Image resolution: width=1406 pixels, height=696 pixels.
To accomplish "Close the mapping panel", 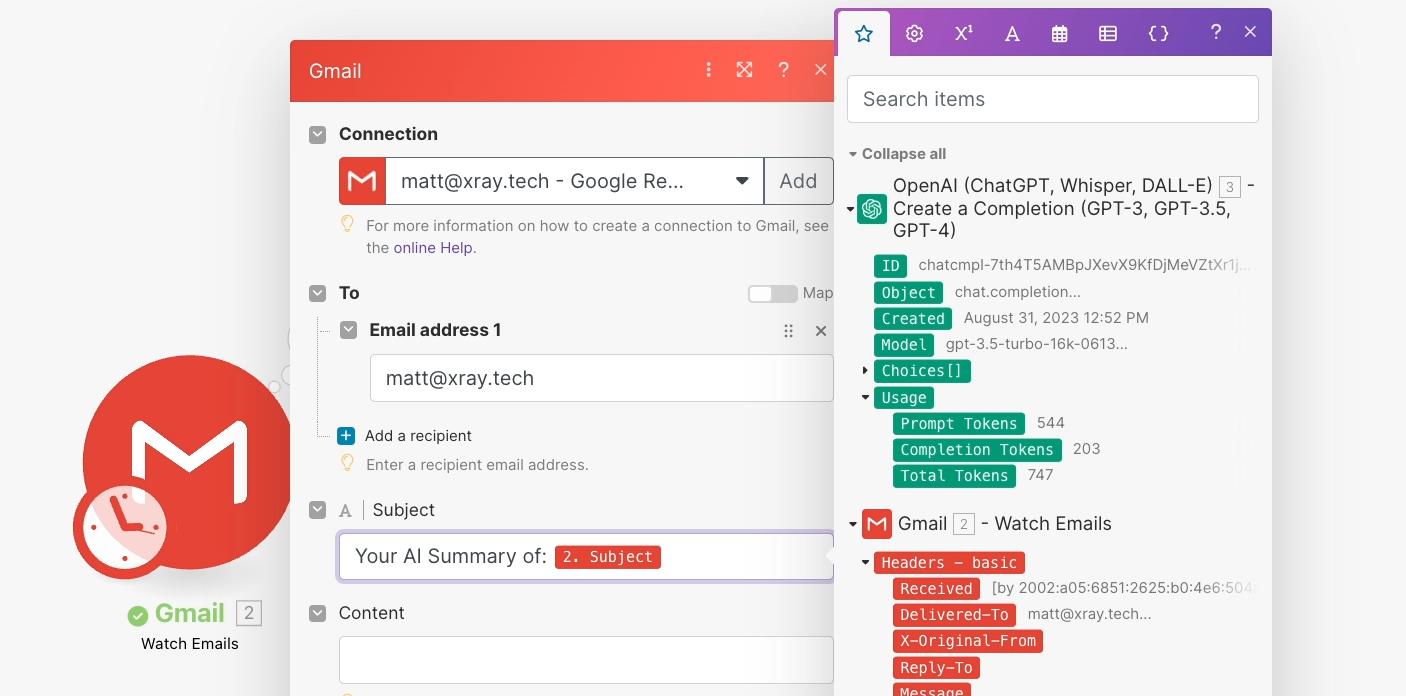I will tap(1250, 32).
